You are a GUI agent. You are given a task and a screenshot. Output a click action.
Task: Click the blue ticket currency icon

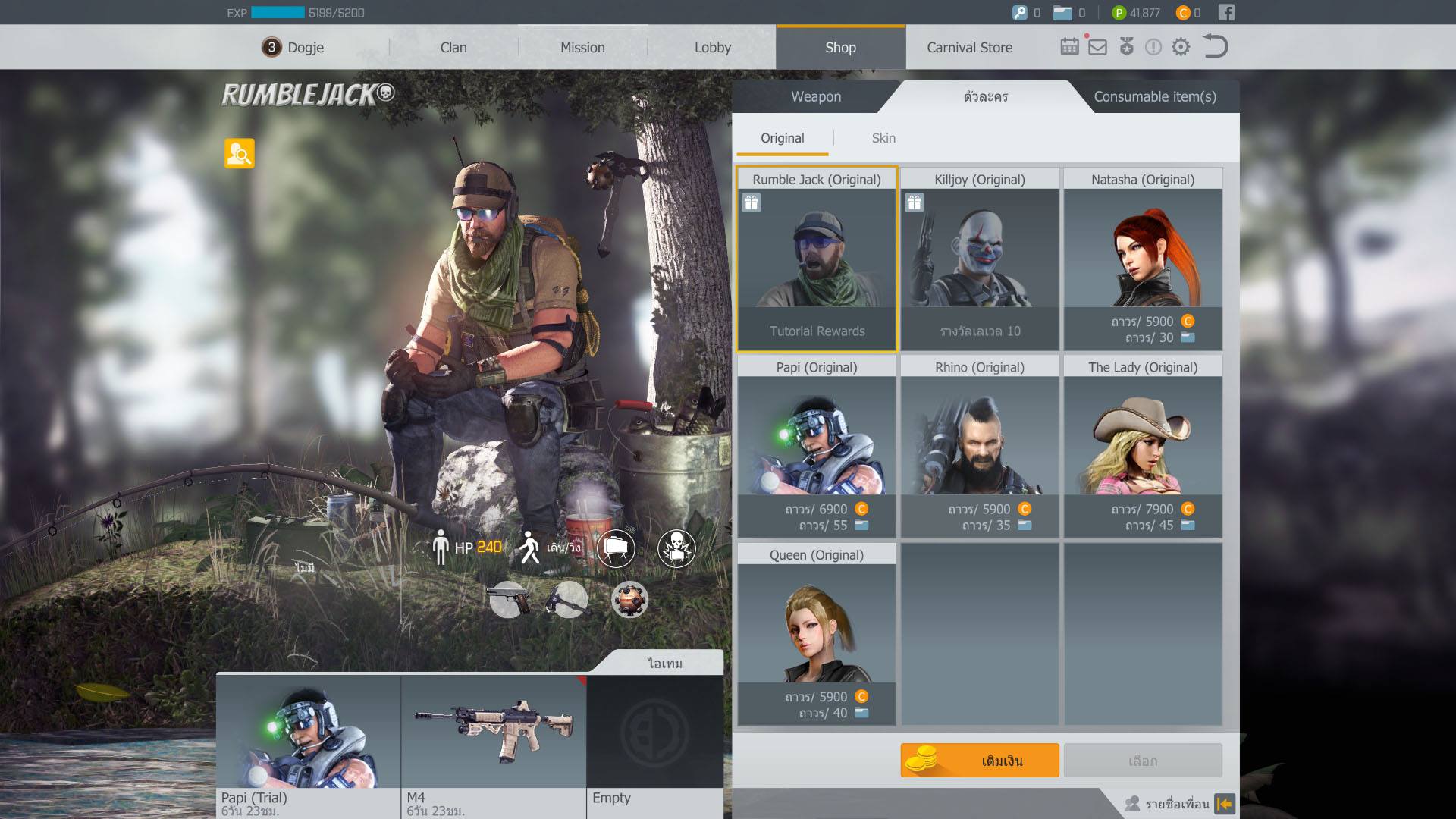pyautogui.click(x=1062, y=12)
